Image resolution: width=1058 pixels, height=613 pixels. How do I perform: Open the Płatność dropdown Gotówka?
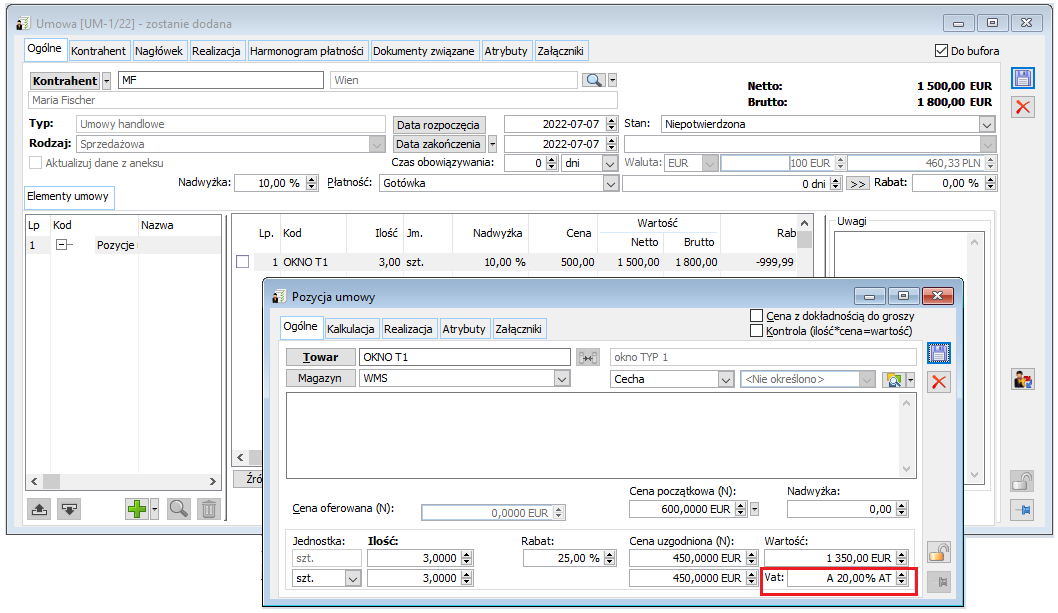[x=610, y=183]
